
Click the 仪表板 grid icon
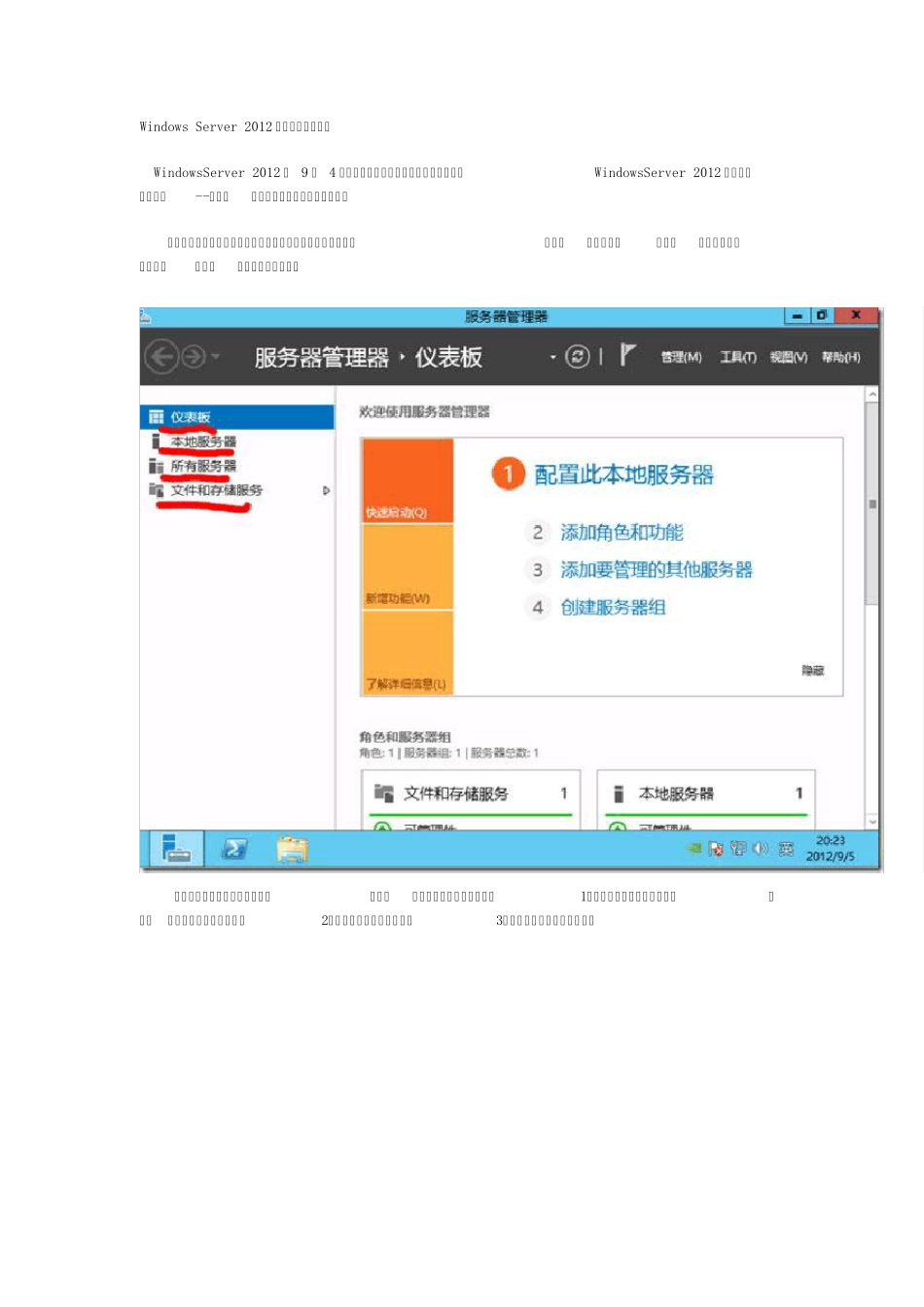(x=156, y=417)
